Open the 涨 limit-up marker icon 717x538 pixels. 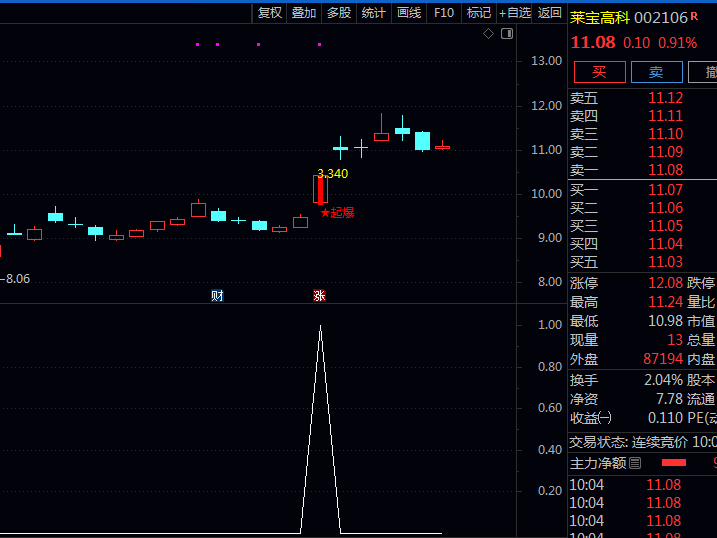(x=319, y=296)
